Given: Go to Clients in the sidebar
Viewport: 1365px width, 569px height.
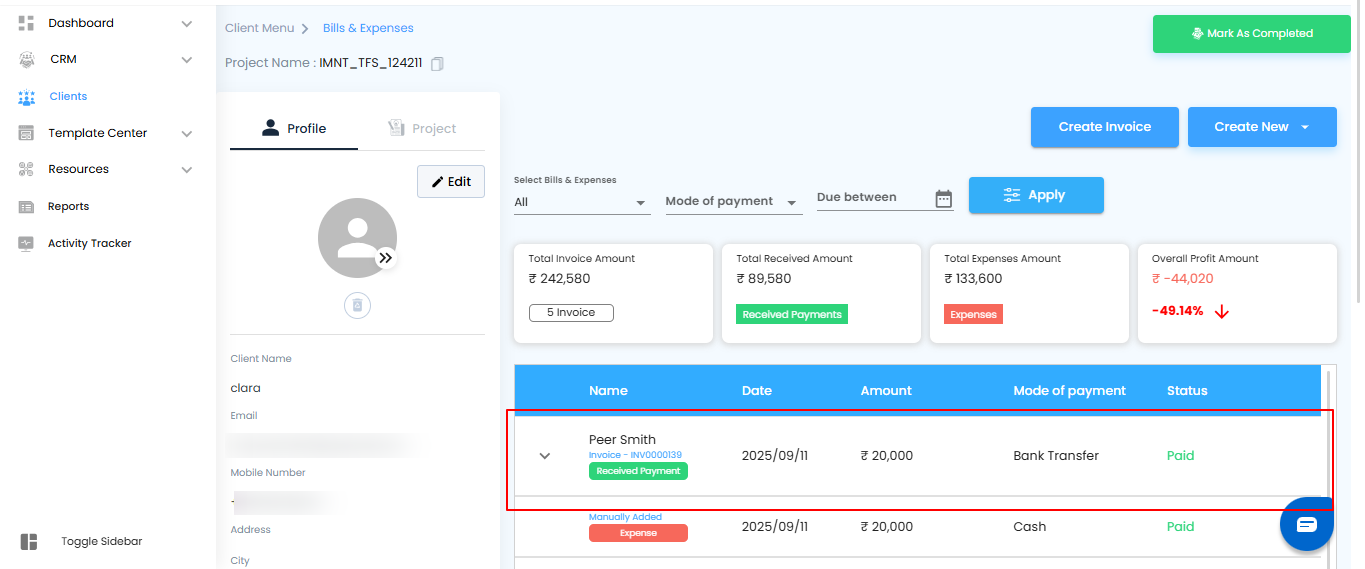Looking at the screenshot, I should (68, 96).
